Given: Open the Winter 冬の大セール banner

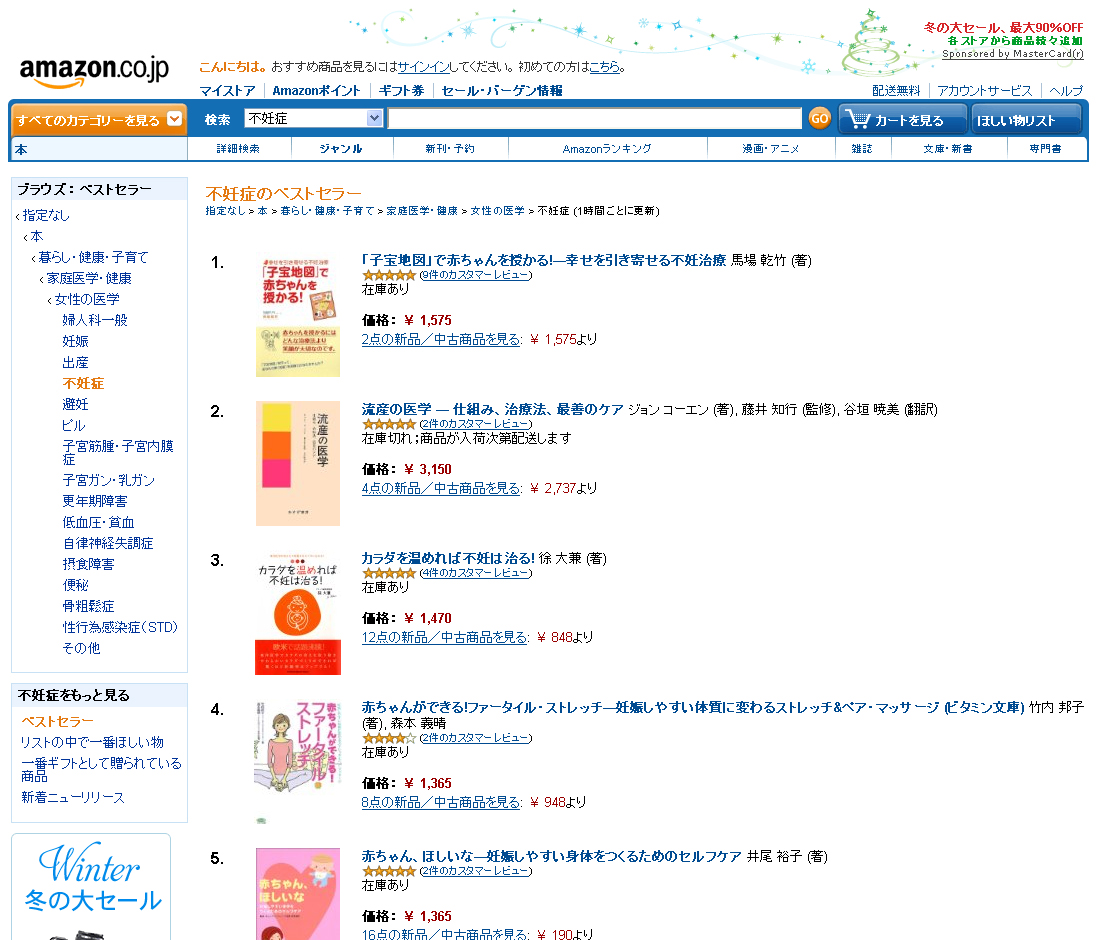Looking at the screenshot, I should 91,886.
